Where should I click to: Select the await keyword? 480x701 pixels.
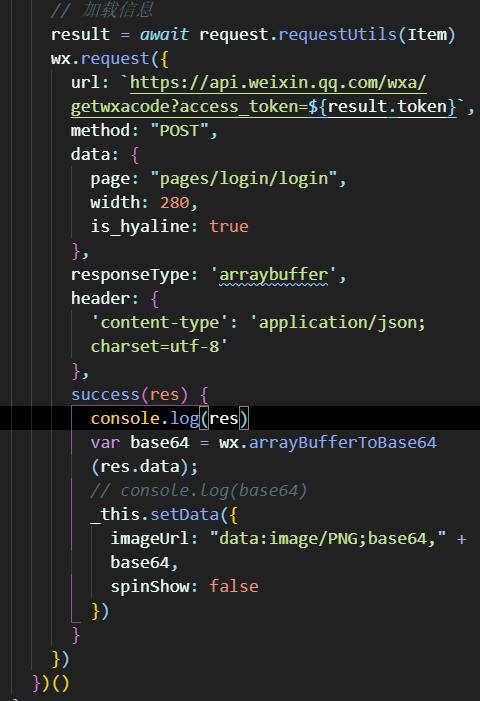pyautogui.click(x=164, y=34)
